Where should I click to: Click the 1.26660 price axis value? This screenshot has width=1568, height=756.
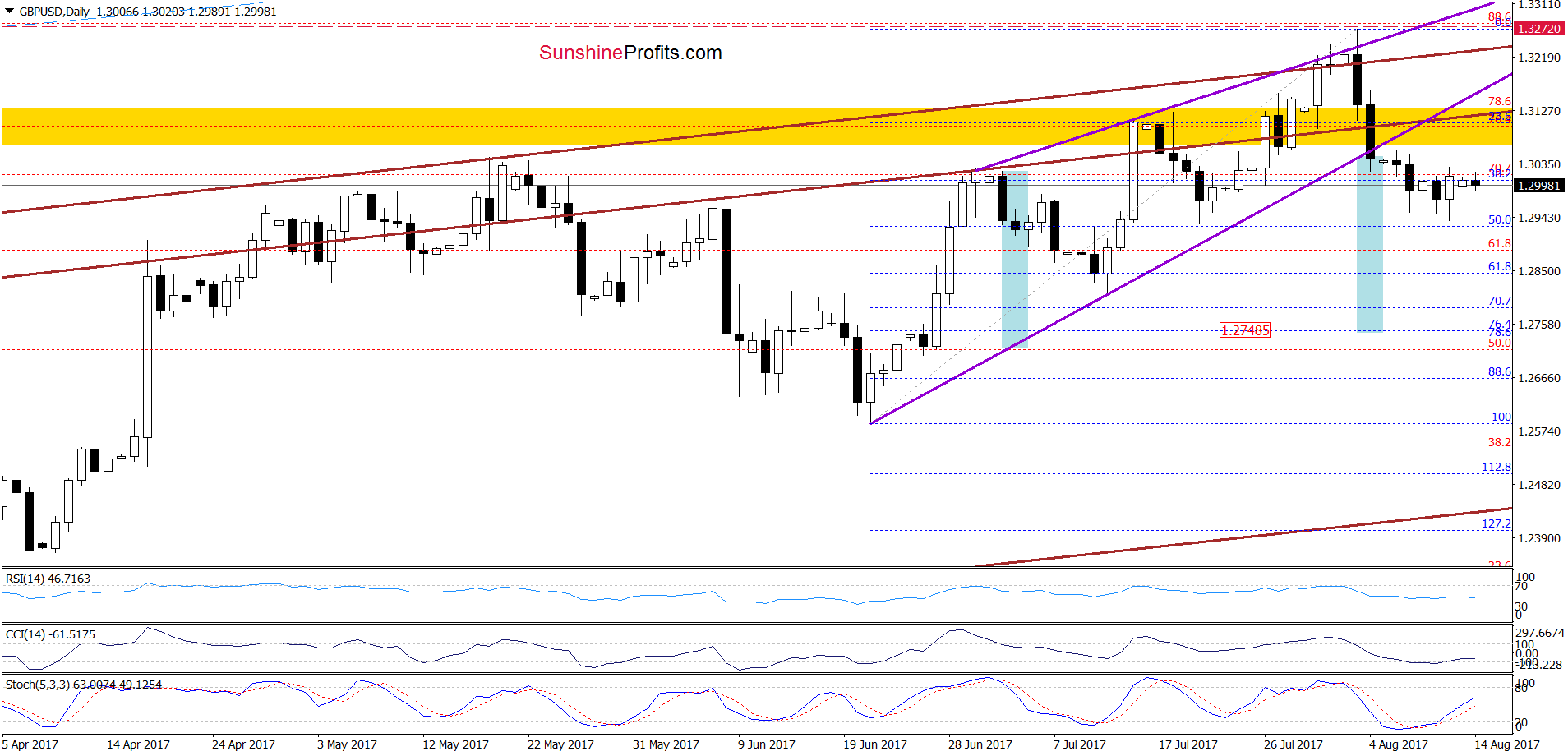pos(1539,378)
